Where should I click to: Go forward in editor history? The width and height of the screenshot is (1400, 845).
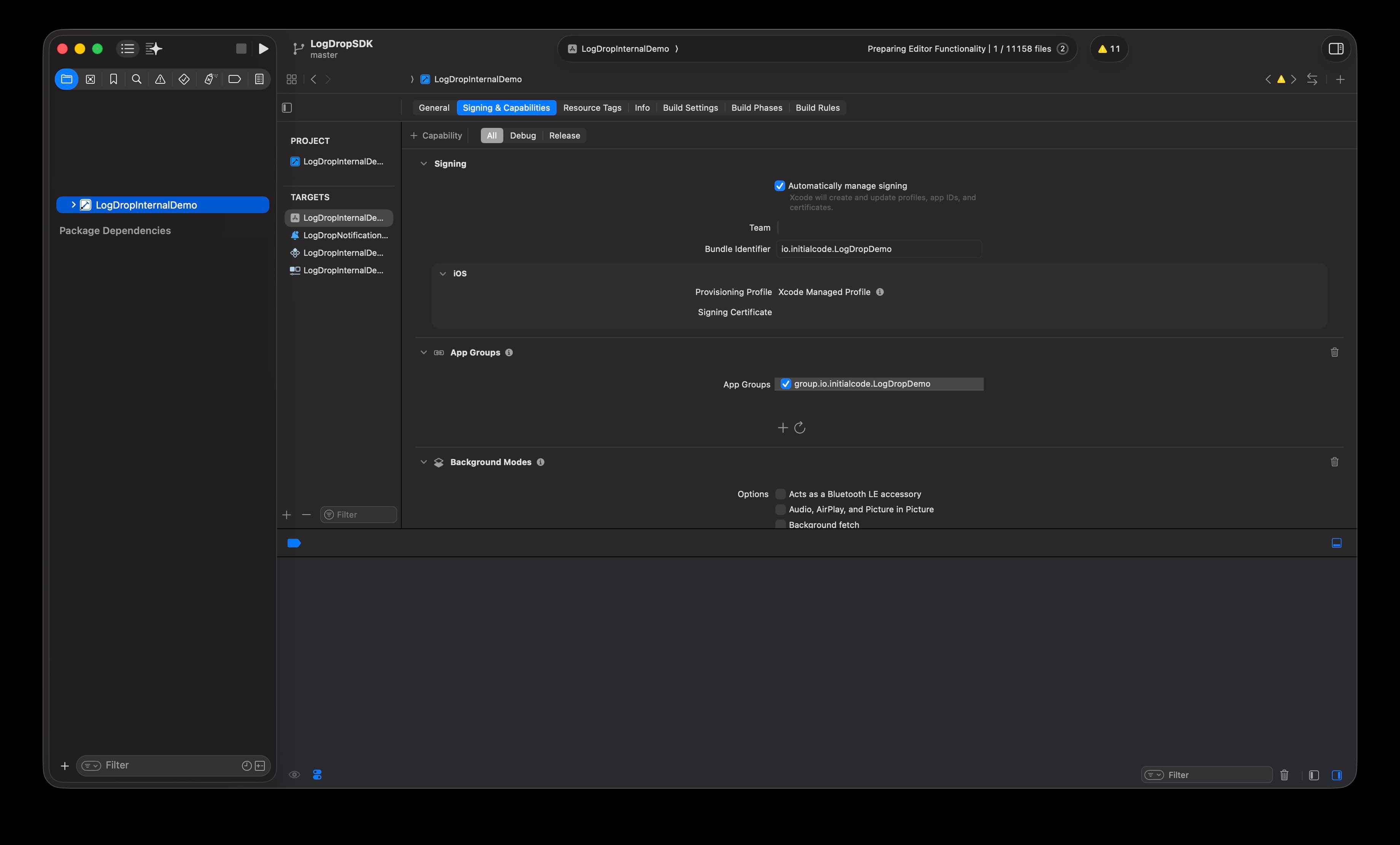click(328, 79)
